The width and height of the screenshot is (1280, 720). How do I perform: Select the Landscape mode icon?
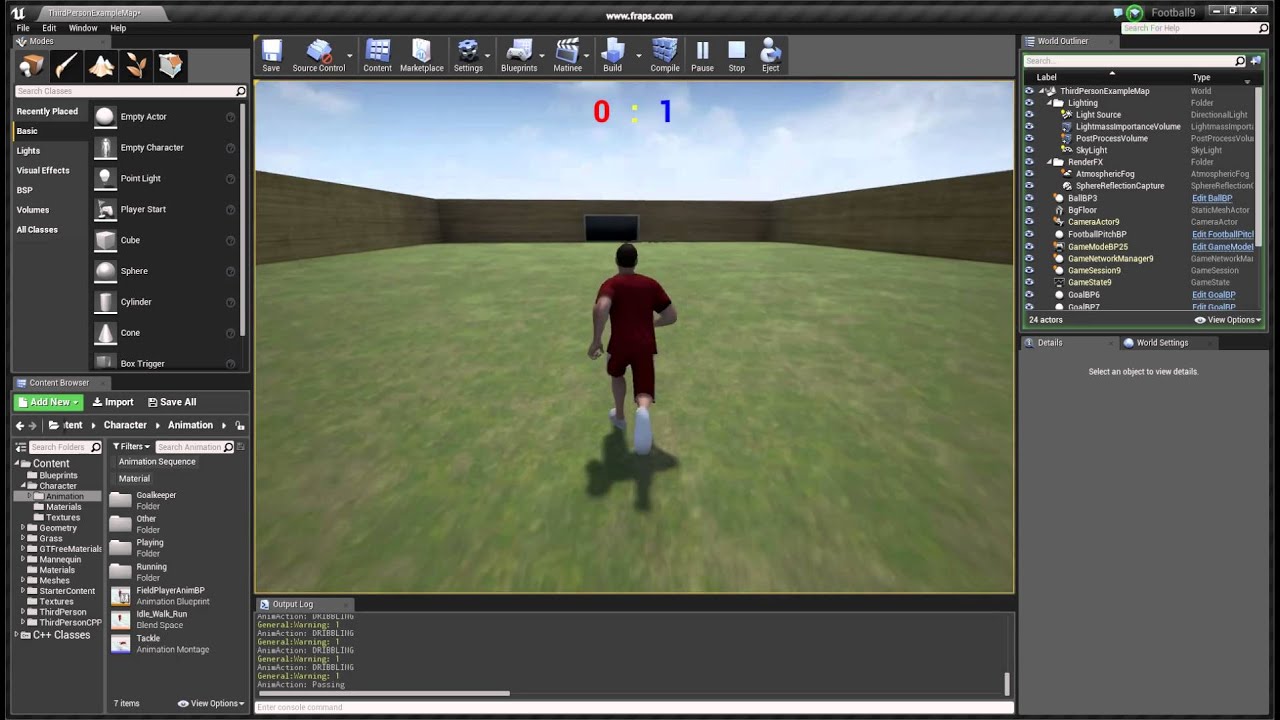(101, 66)
